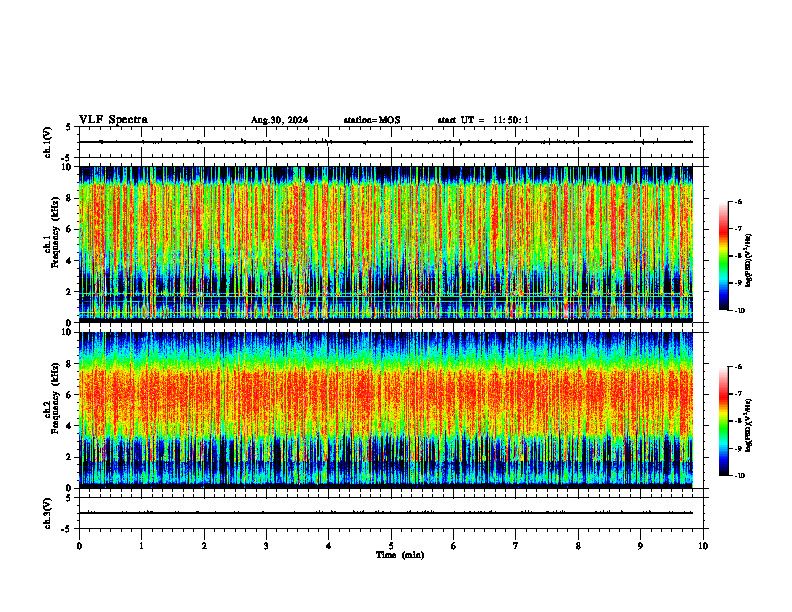Click the ch.1 PSD color bar
Viewport: 792px width, 612px height.
[x=723, y=256]
